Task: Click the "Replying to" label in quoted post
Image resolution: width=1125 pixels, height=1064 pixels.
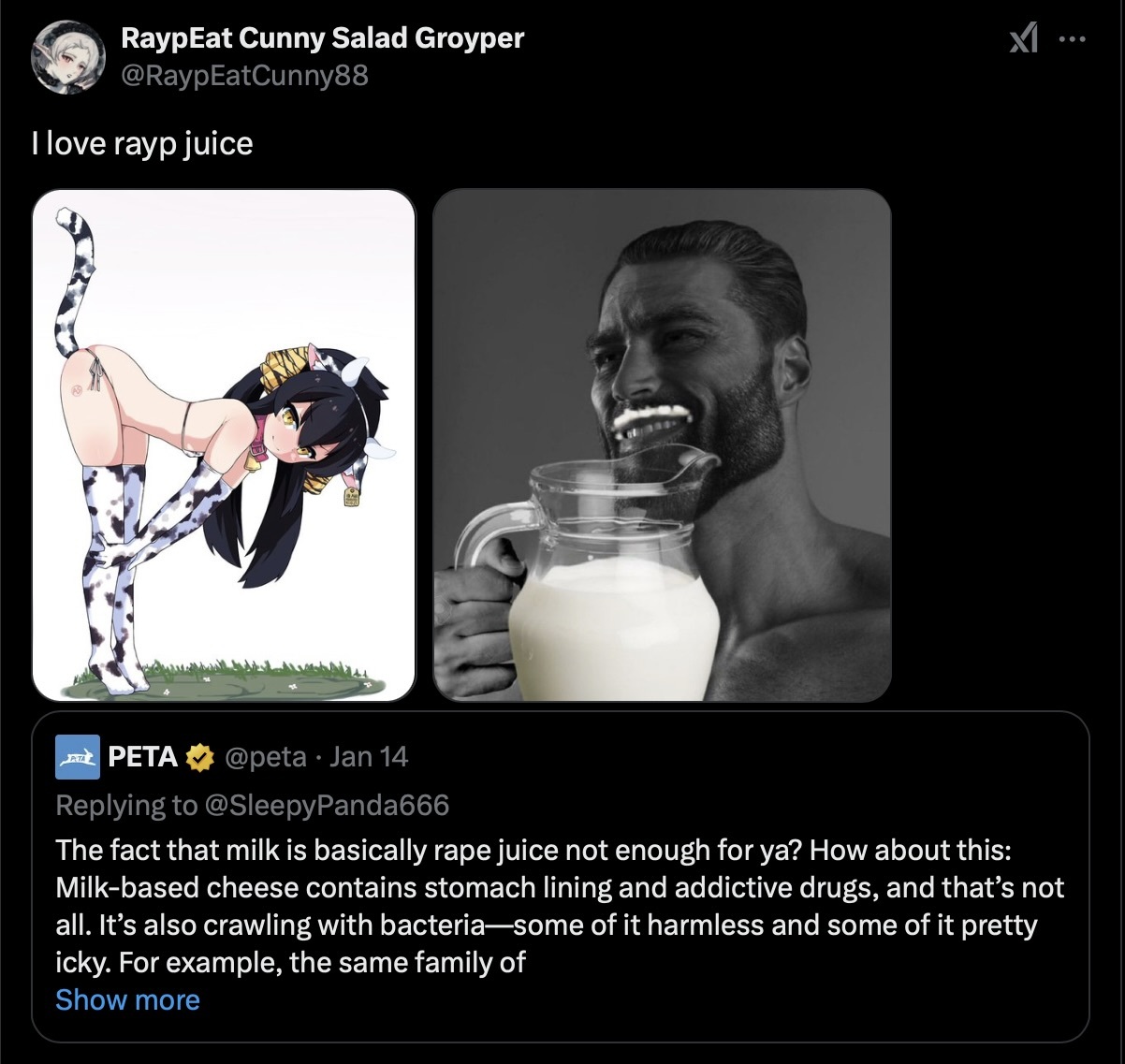Action: click(x=126, y=805)
